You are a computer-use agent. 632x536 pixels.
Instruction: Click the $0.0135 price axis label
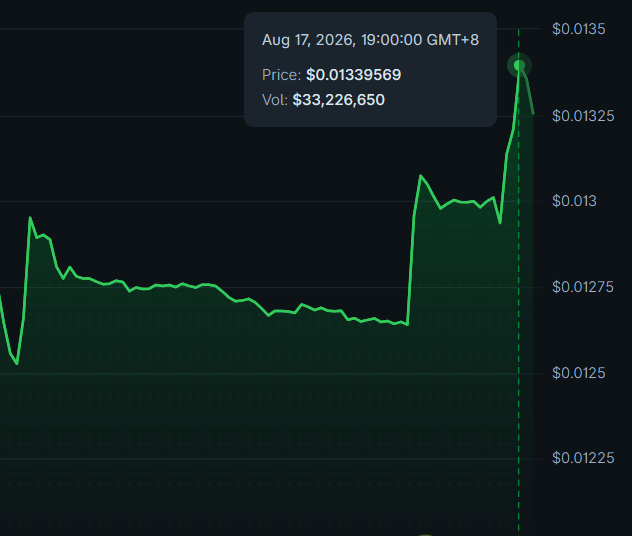click(x=578, y=29)
